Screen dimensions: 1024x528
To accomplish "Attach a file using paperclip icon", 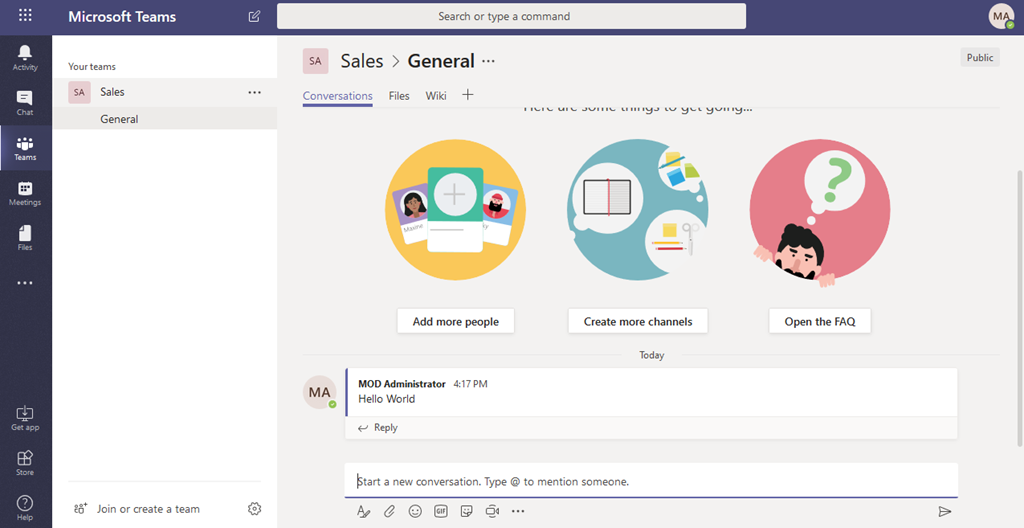I will [389, 511].
